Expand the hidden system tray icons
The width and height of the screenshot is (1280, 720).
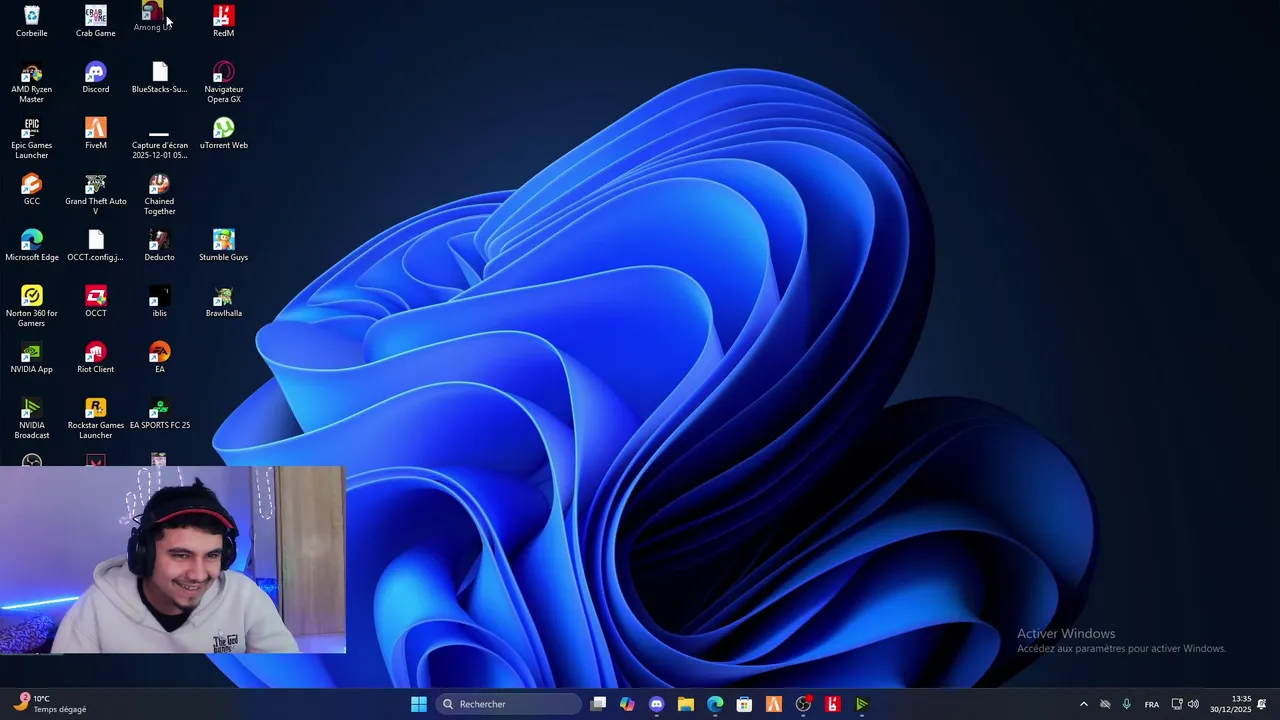point(1083,704)
